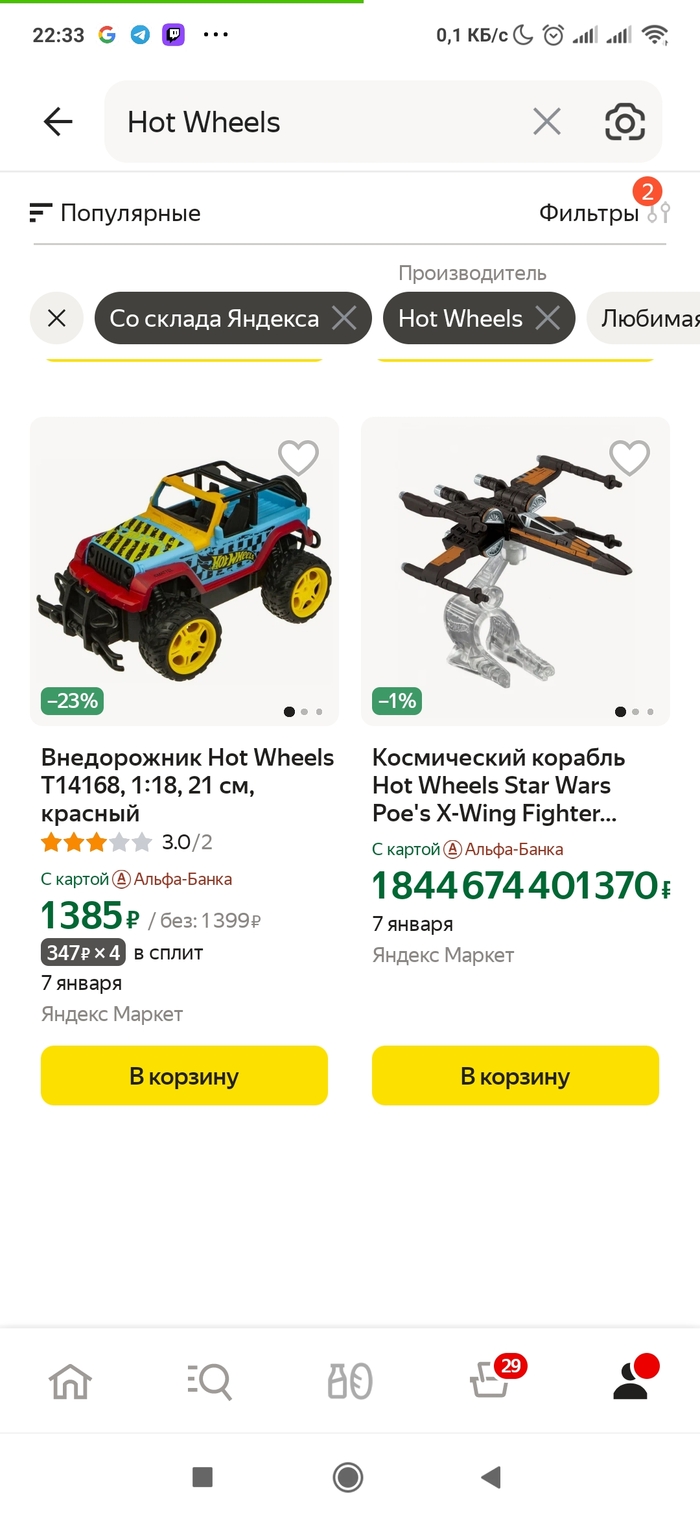Open camera search by image
The height and width of the screenshot is (1517, 700).
click(625, 122)
